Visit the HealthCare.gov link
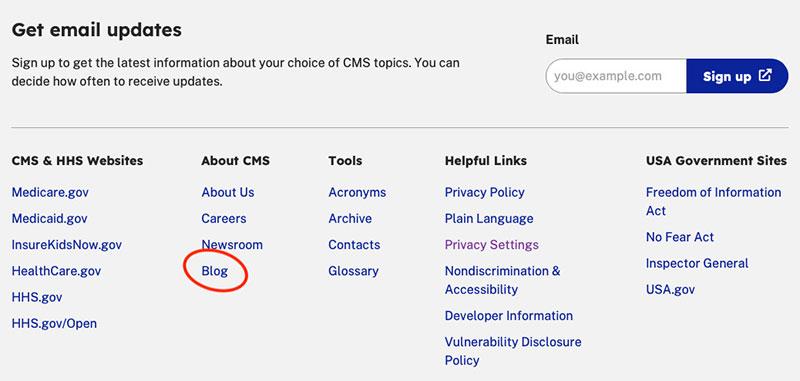Screen dimensions: 800x381 pos(56,271)
